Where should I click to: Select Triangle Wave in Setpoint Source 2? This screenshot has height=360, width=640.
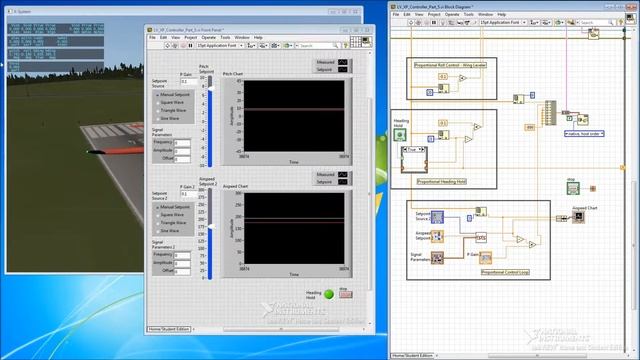[x=170, y=223]
